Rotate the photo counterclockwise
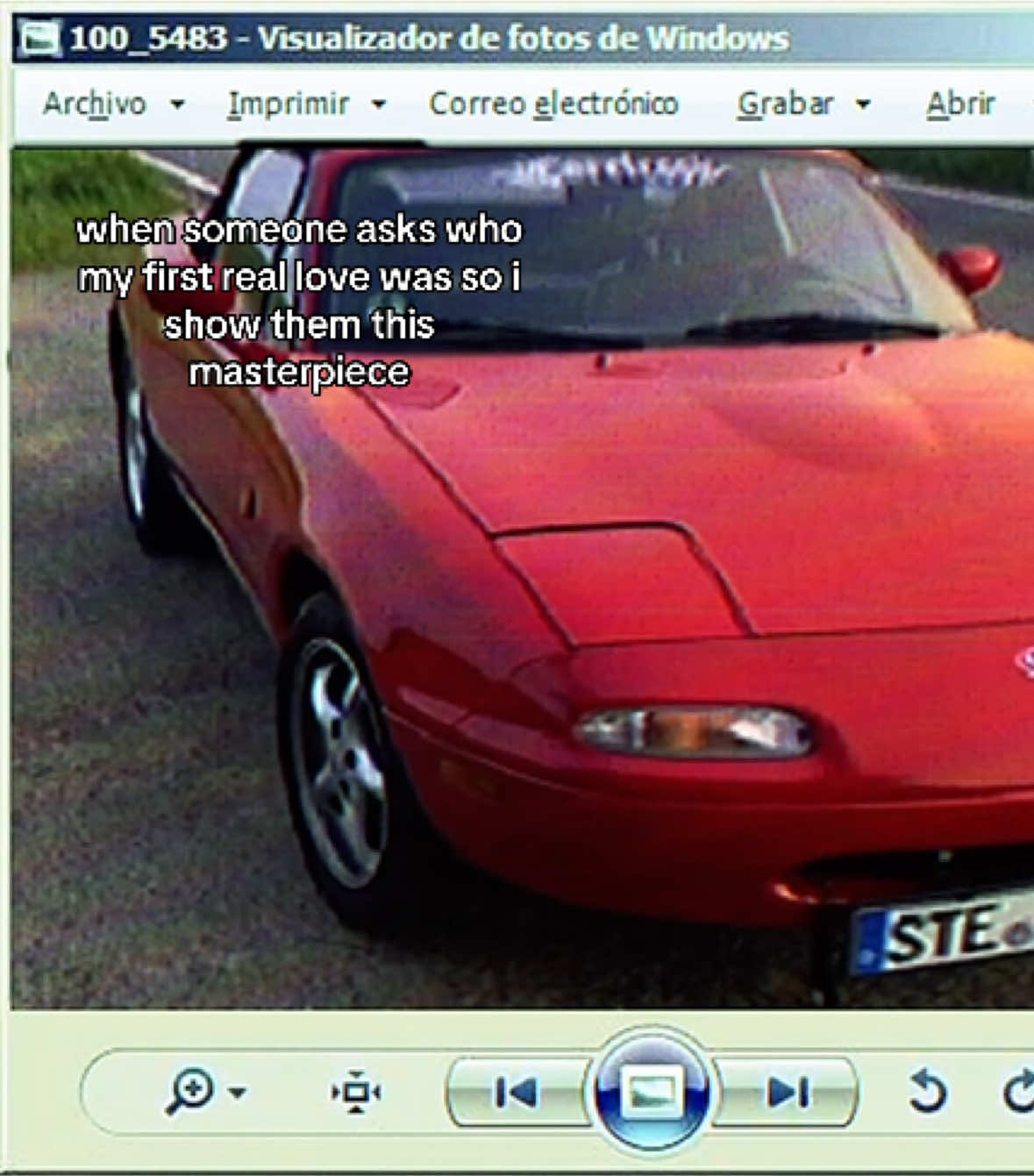This screenshot has width=1034, height=1176. click(928, 1092)
